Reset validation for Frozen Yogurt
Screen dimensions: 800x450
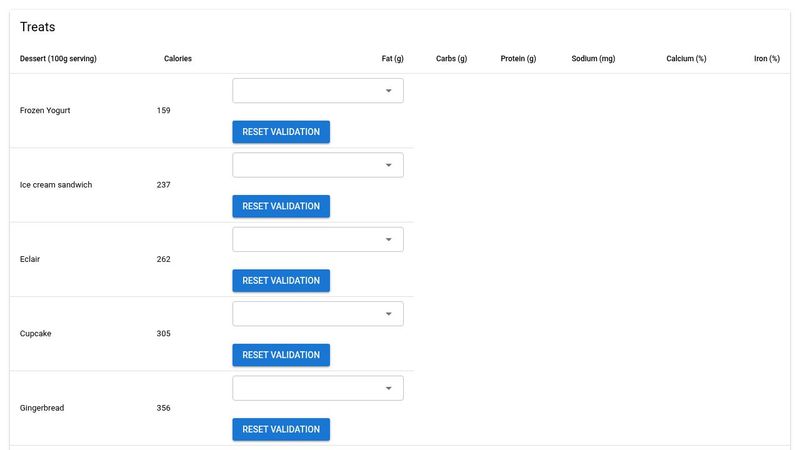click(281, 132)
